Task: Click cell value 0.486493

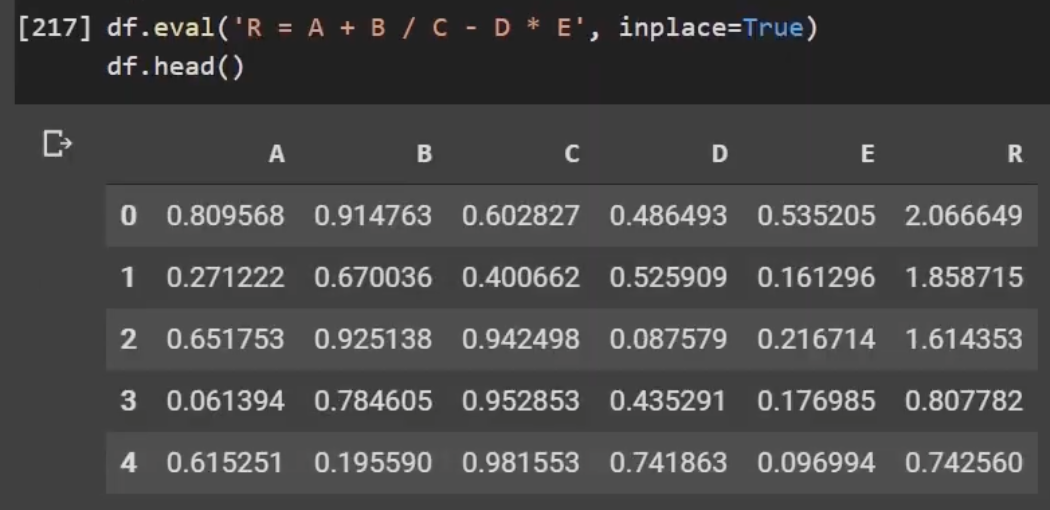Action: tap(668, 216)
